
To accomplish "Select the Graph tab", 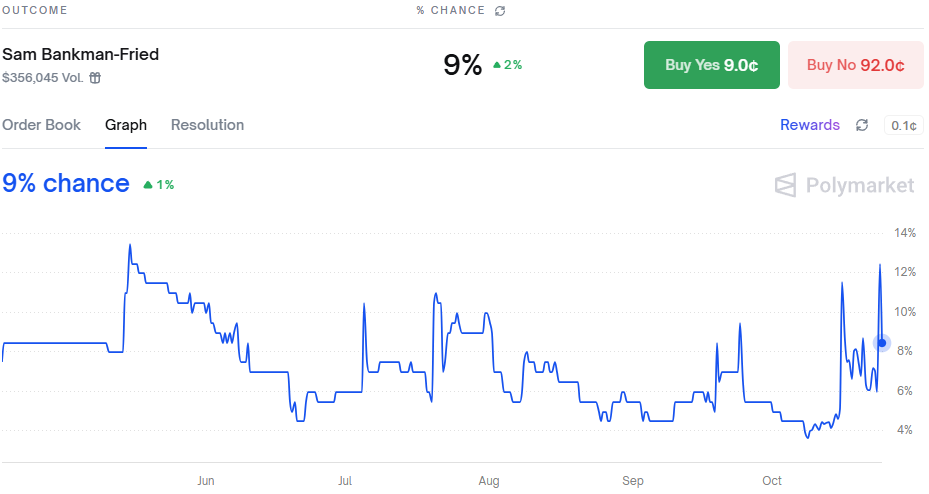I will [x=126, y=125].
